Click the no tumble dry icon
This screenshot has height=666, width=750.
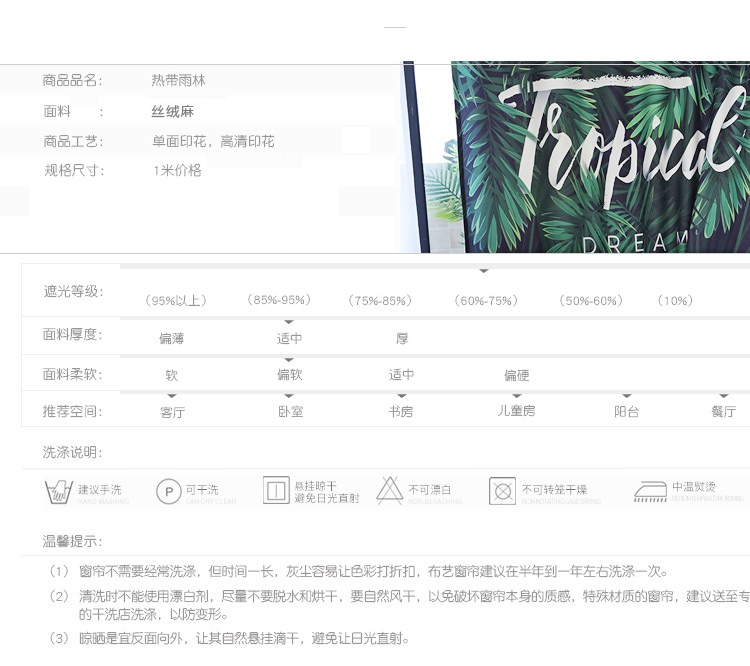[502, 491]
